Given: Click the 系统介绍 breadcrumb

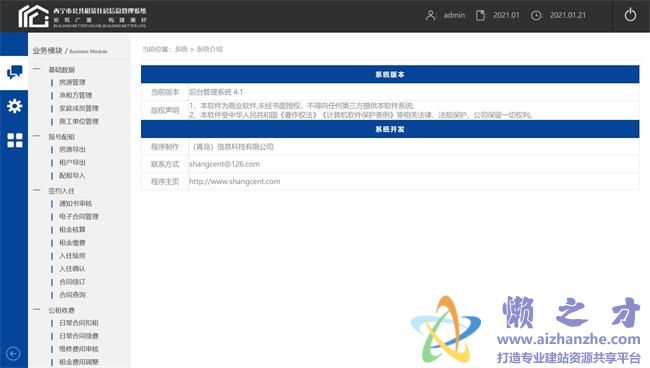Looking at the screenshot, I should coord(209,49).
